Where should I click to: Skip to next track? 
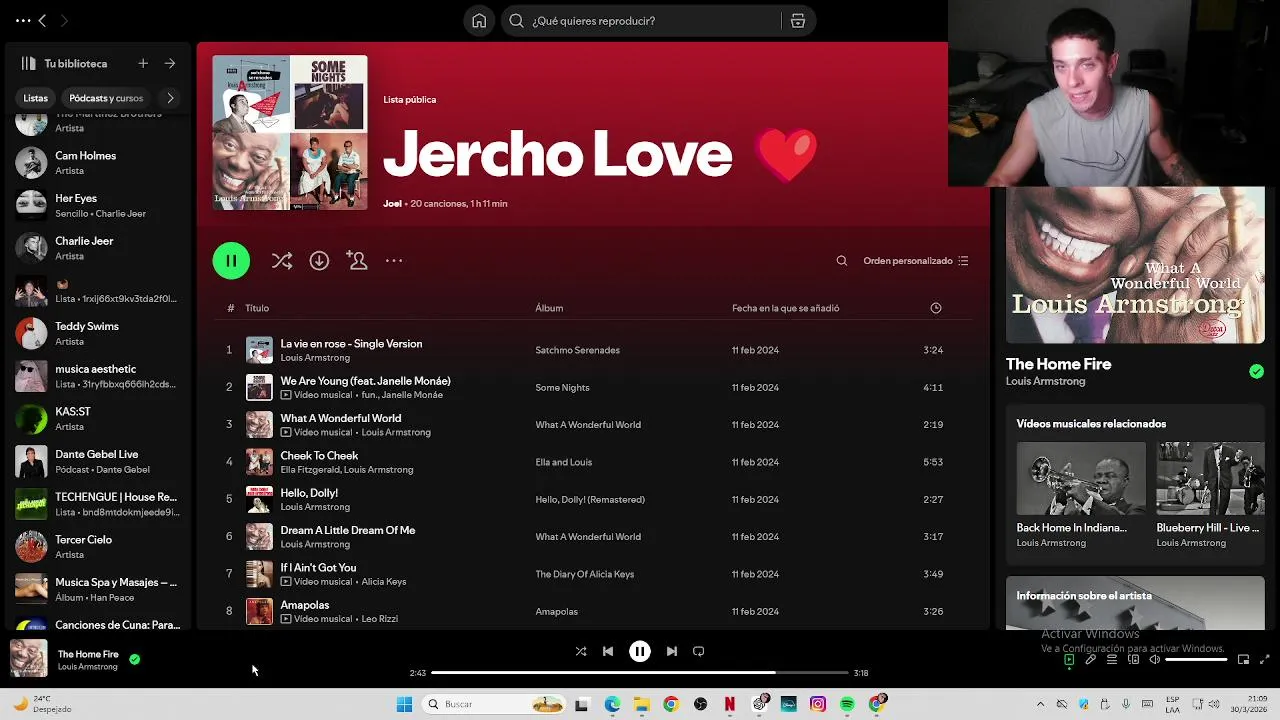672,651
